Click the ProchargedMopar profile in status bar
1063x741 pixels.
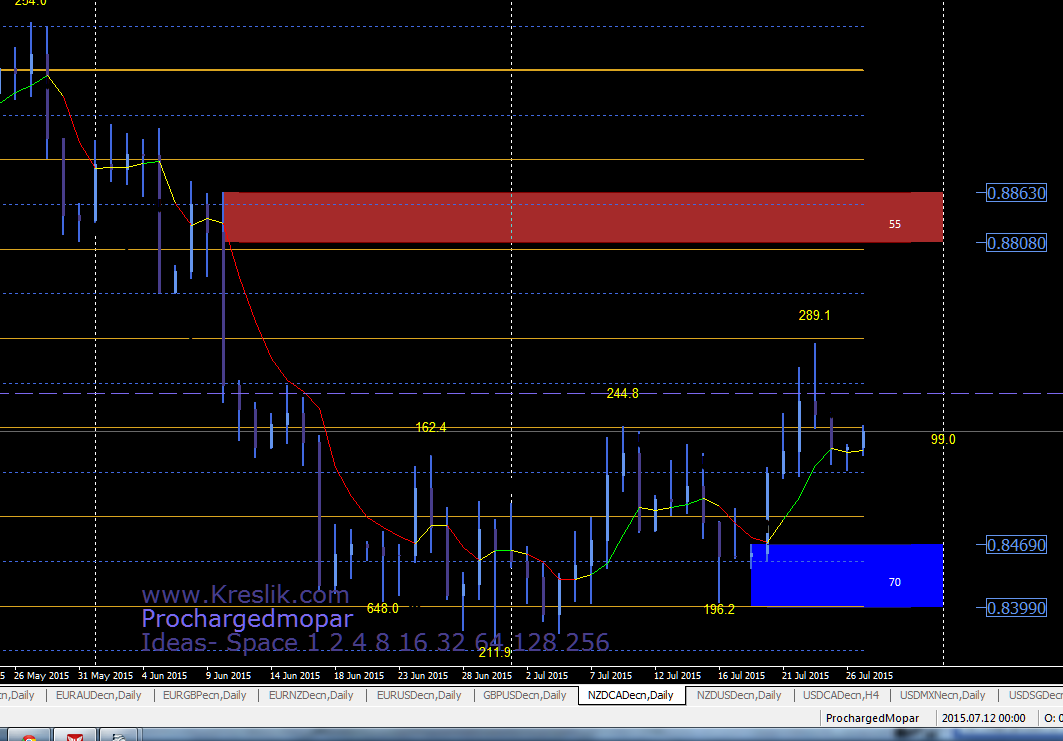pos(873,718)
